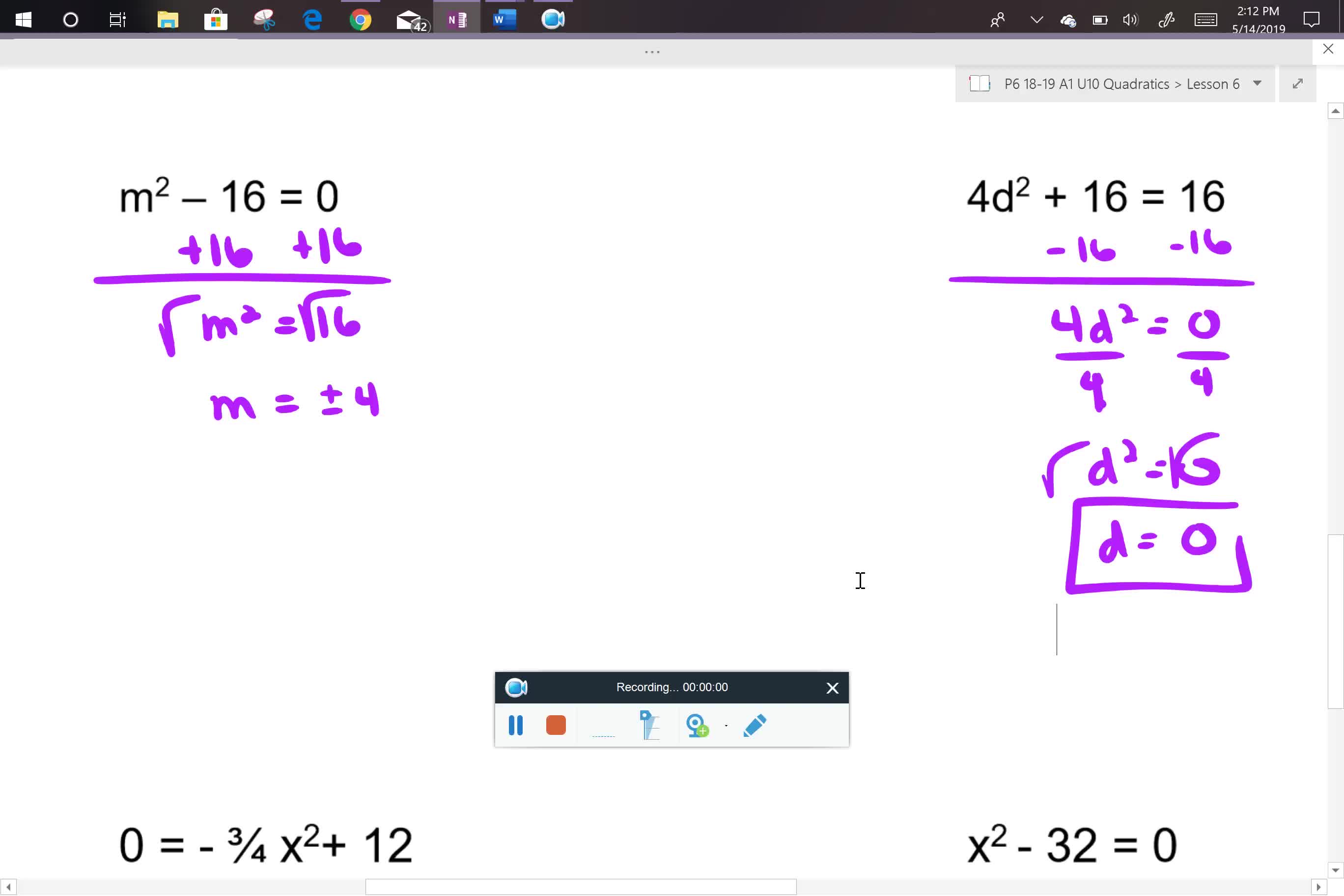
Task: Click the vertical scrollbar up arrow
Action: [1335, 111]
